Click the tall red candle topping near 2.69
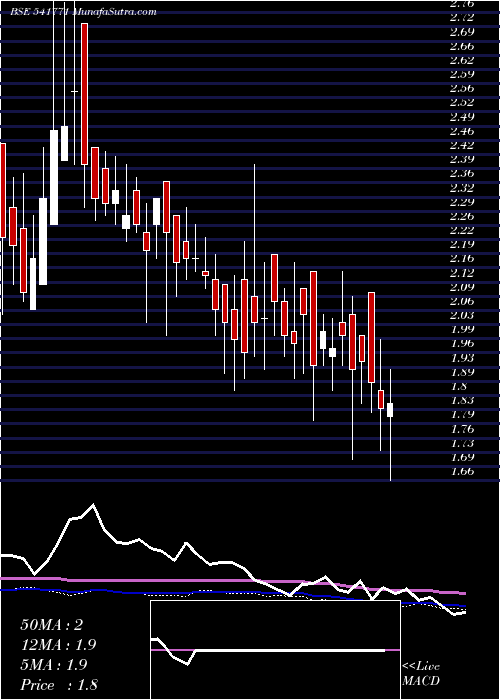Image resolution: width=500 pixels, height=700 pixels. (85, 94)
